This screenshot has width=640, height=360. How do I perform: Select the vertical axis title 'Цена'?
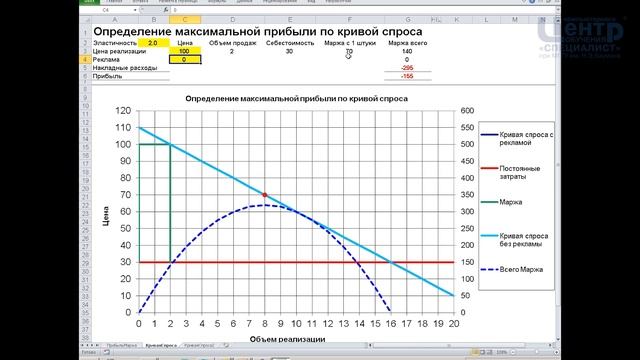(106, 216)
